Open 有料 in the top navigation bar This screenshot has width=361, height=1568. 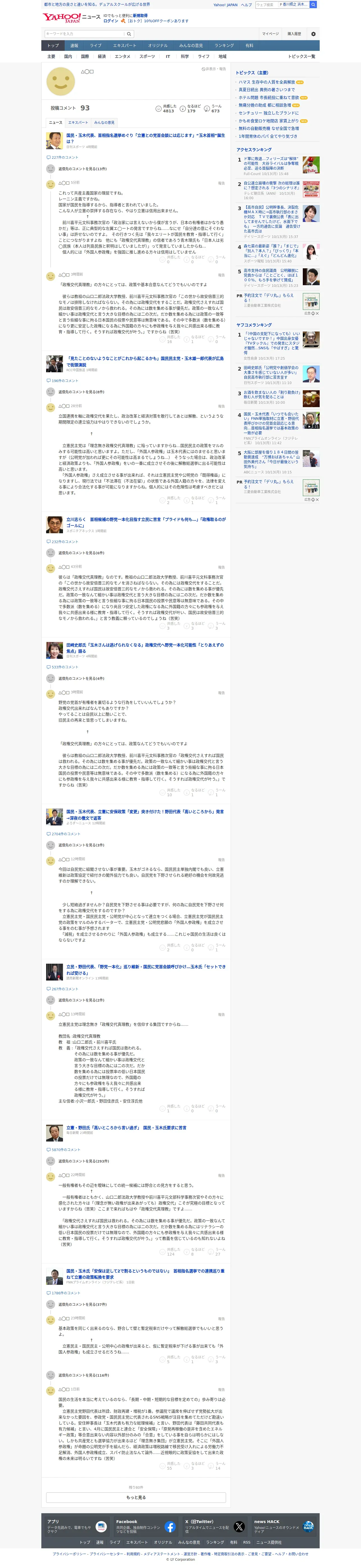250,46
